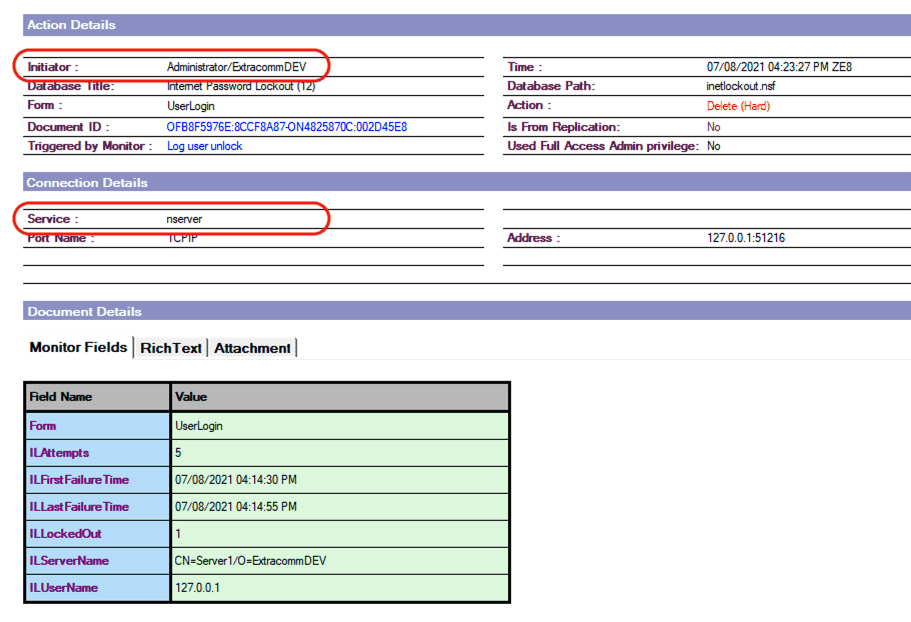Click the Log user unlock link
Image resolution: width=911 pixels, height=622 pixels.
(204, 146)
